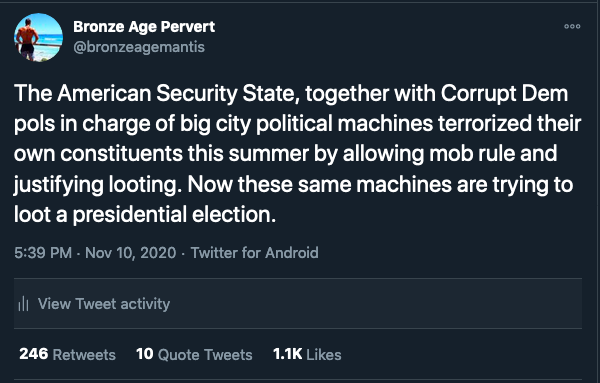View the 1.1K Likes list
The width and height of the screenshot is (600, 383).
pyautogui.click(x=307, y=354)
